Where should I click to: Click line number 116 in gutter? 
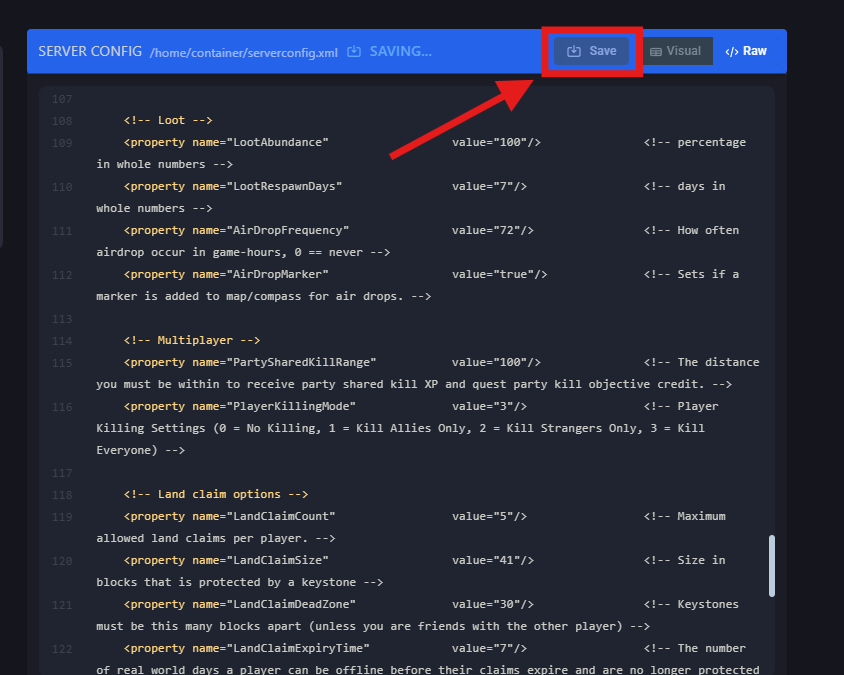(62, 407)
